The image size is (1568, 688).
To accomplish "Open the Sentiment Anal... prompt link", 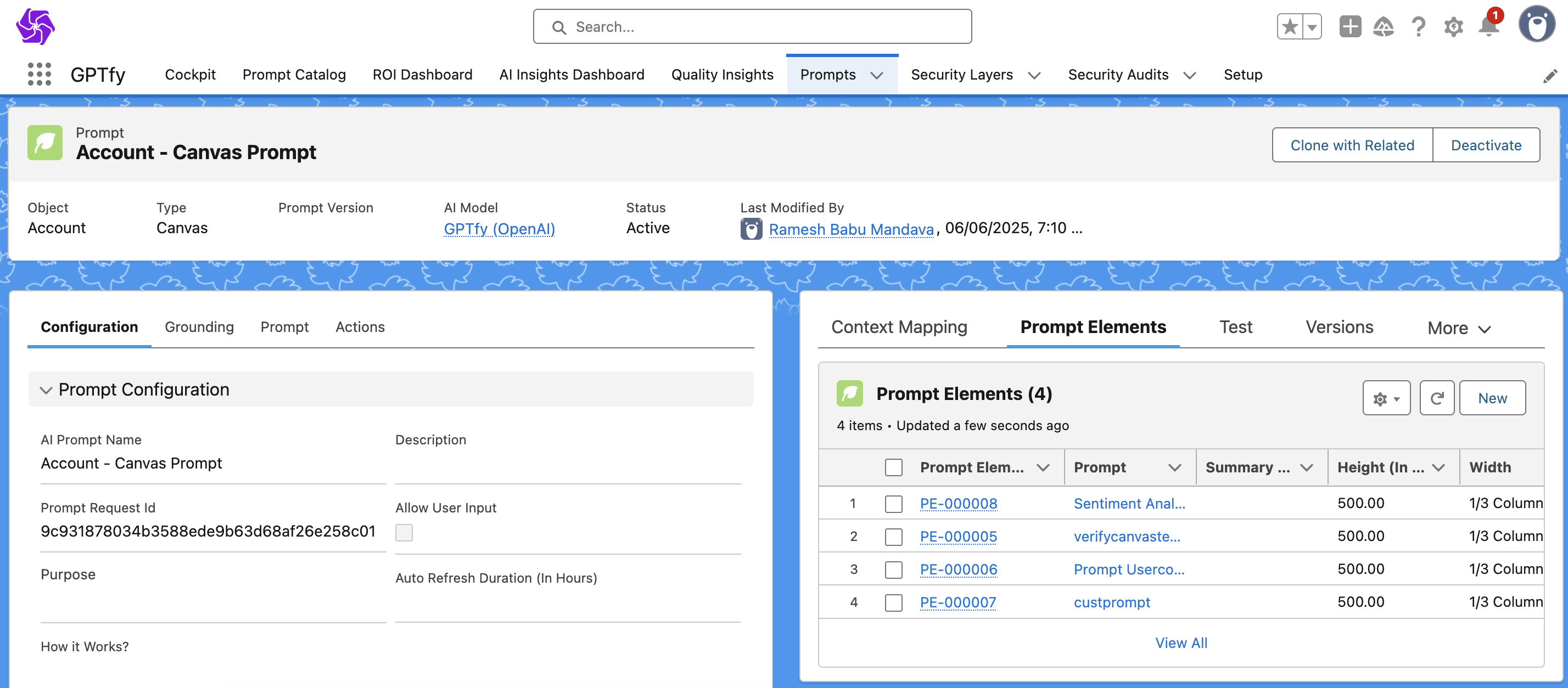I will click(x=1129, y=504).
